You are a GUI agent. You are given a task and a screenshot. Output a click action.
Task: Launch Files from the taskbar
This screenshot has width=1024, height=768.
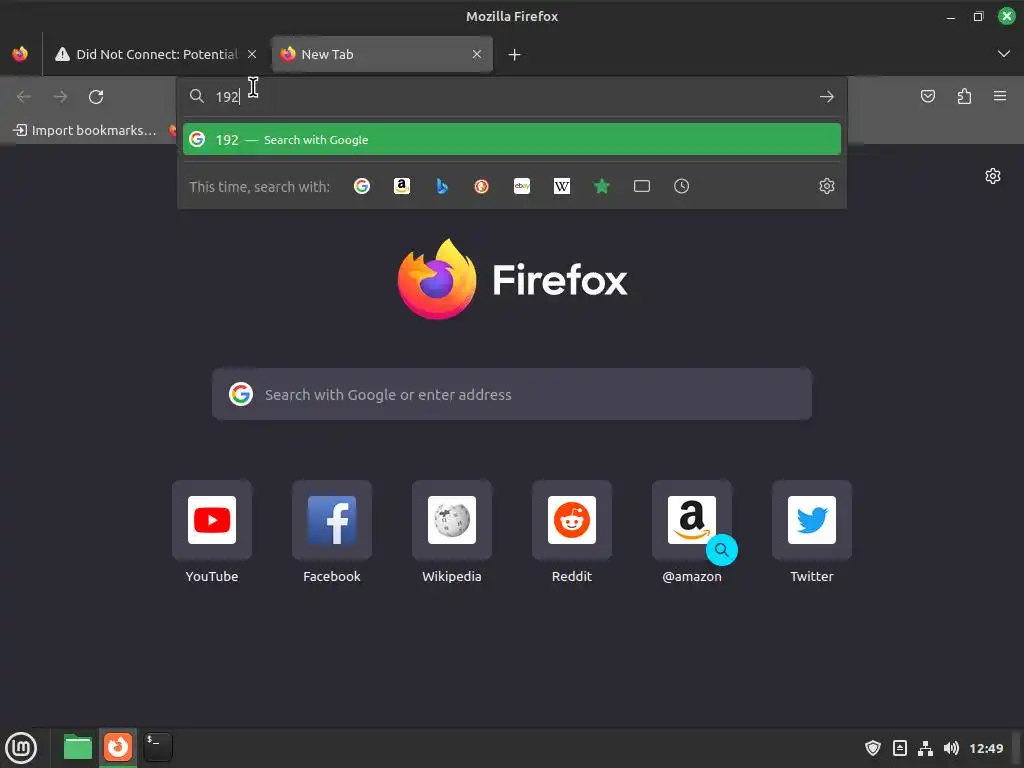pos(78,747)
